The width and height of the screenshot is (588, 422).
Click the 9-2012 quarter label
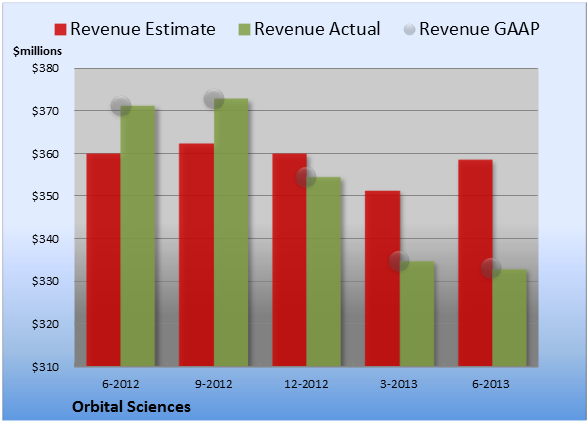pos(214,384)
